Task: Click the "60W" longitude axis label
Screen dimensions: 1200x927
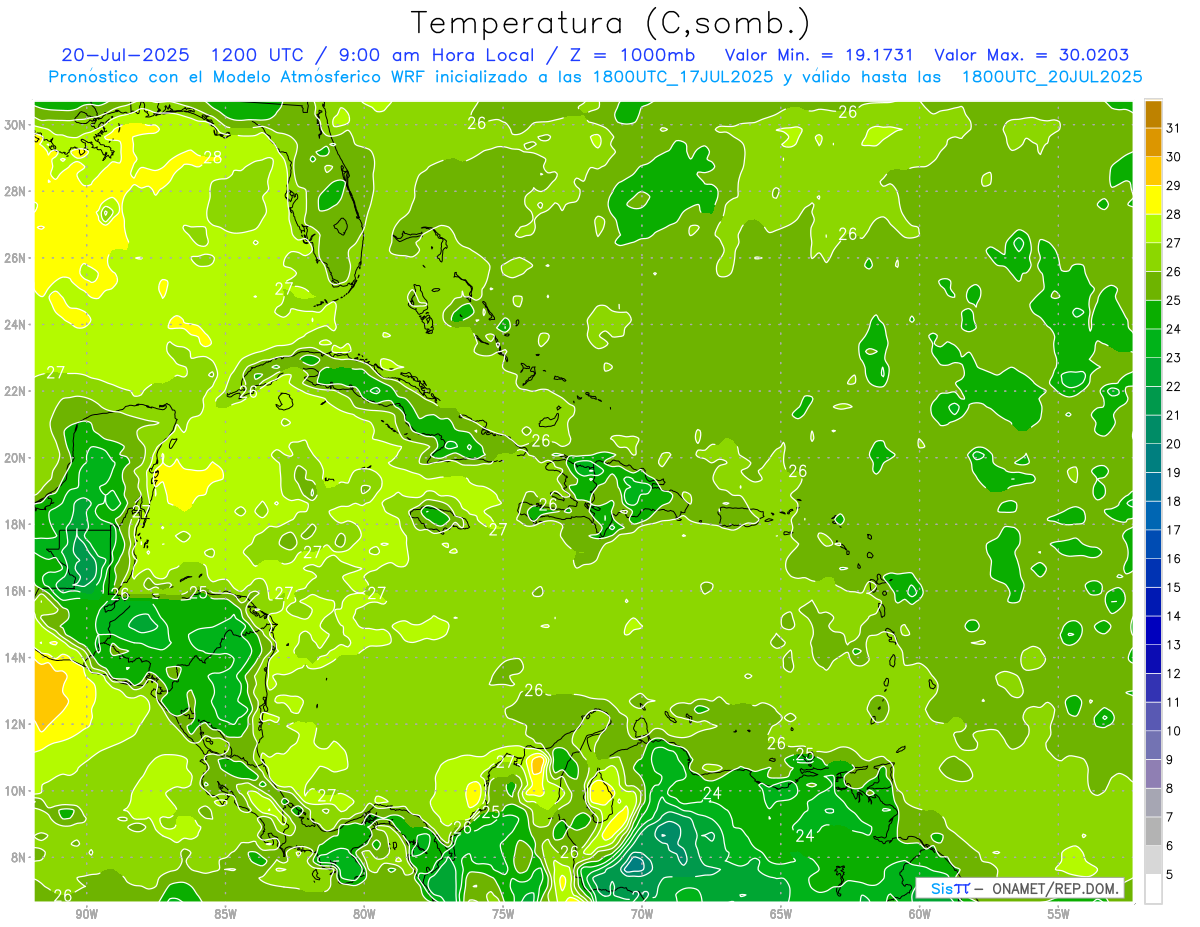Action: (x=920, y=914)
